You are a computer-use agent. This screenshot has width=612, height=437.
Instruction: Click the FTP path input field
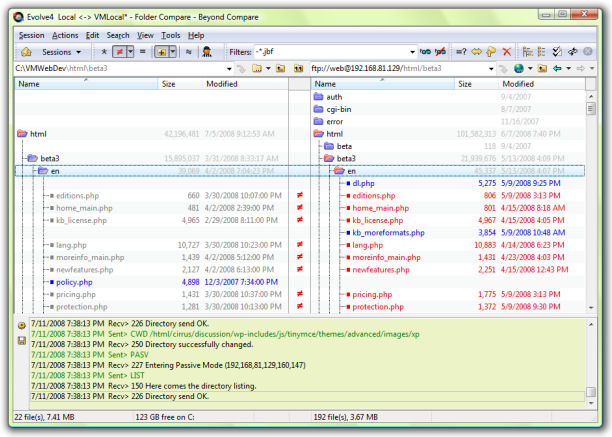(400, 68)
